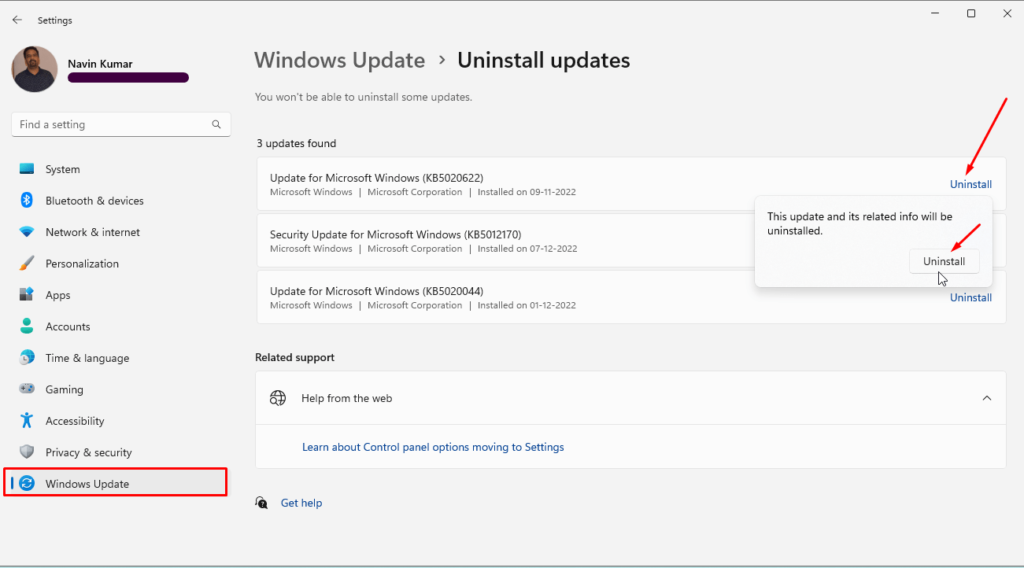Uninstall update KB5020044 via its link
This screenshot has height=568, width=1024.
tap(970, 297)
